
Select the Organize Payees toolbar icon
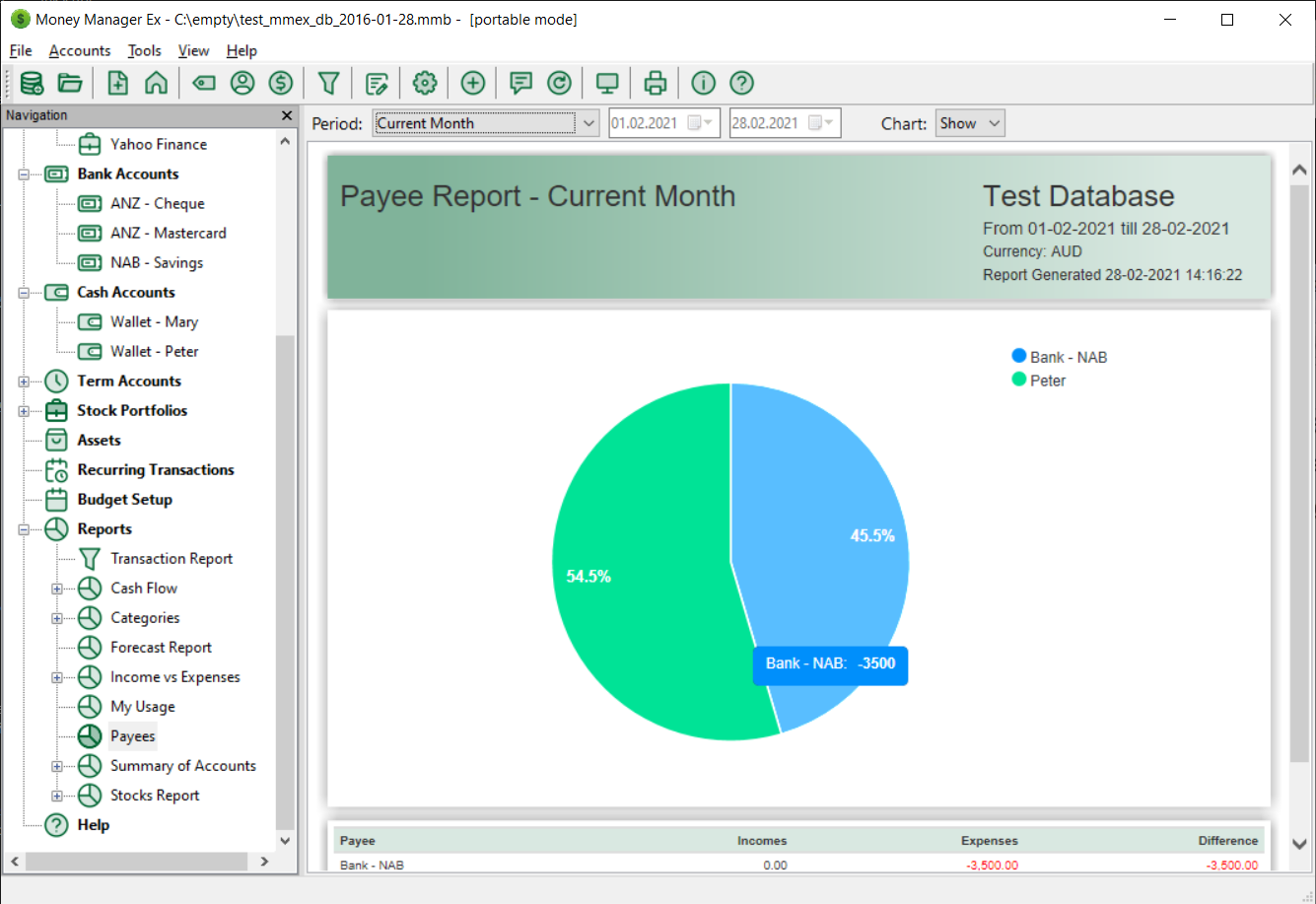[x=242, y=83]
